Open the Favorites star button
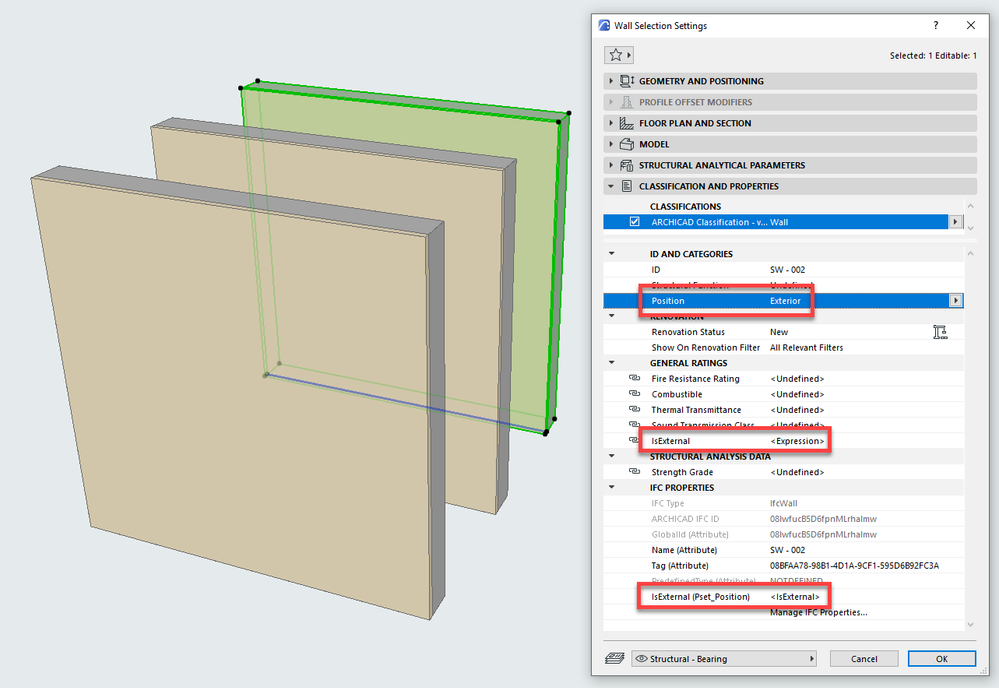This screenshot has height=688, width=999. [x=618, y=55]
